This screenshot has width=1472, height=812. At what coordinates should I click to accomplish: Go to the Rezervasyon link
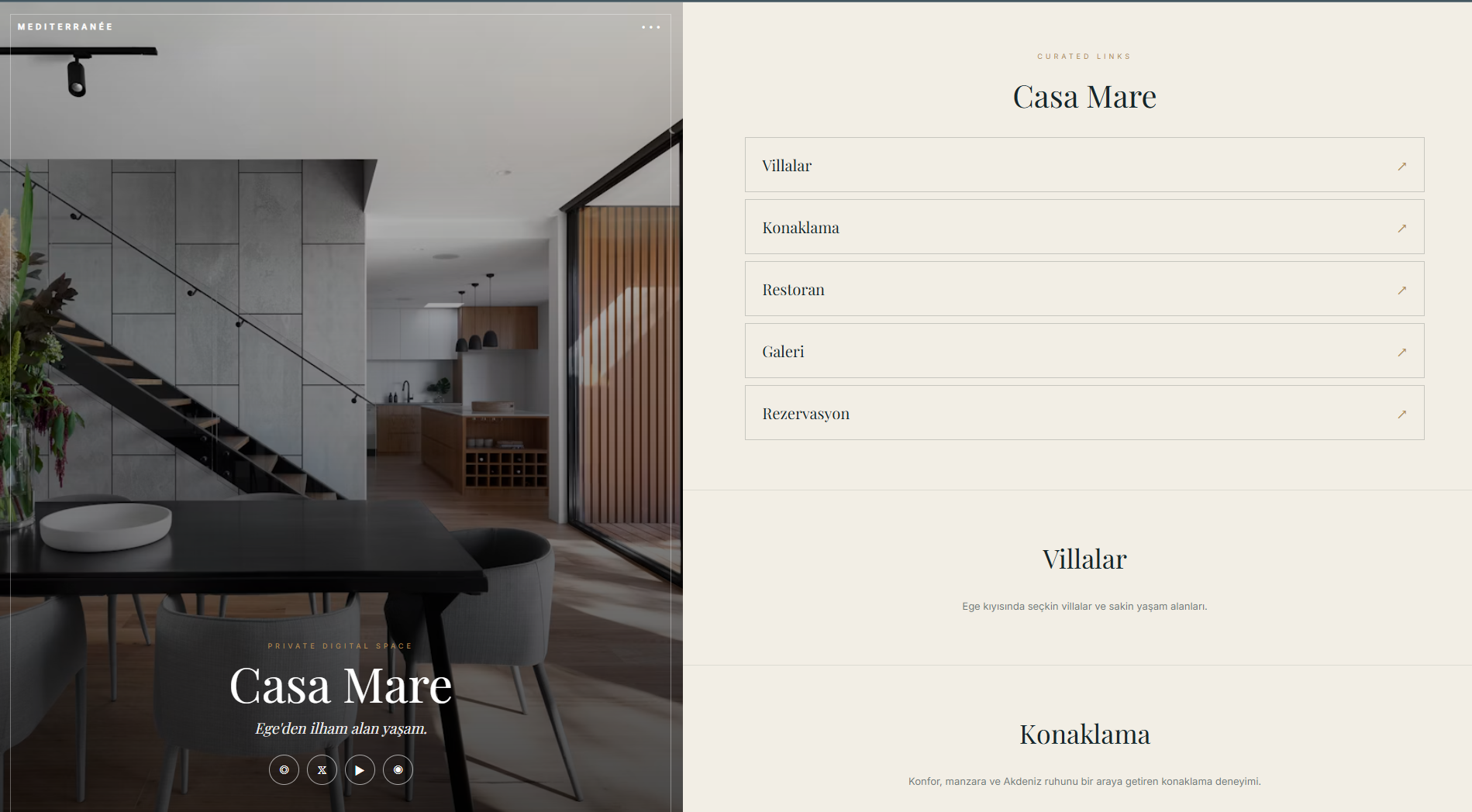pos(1084,413)
